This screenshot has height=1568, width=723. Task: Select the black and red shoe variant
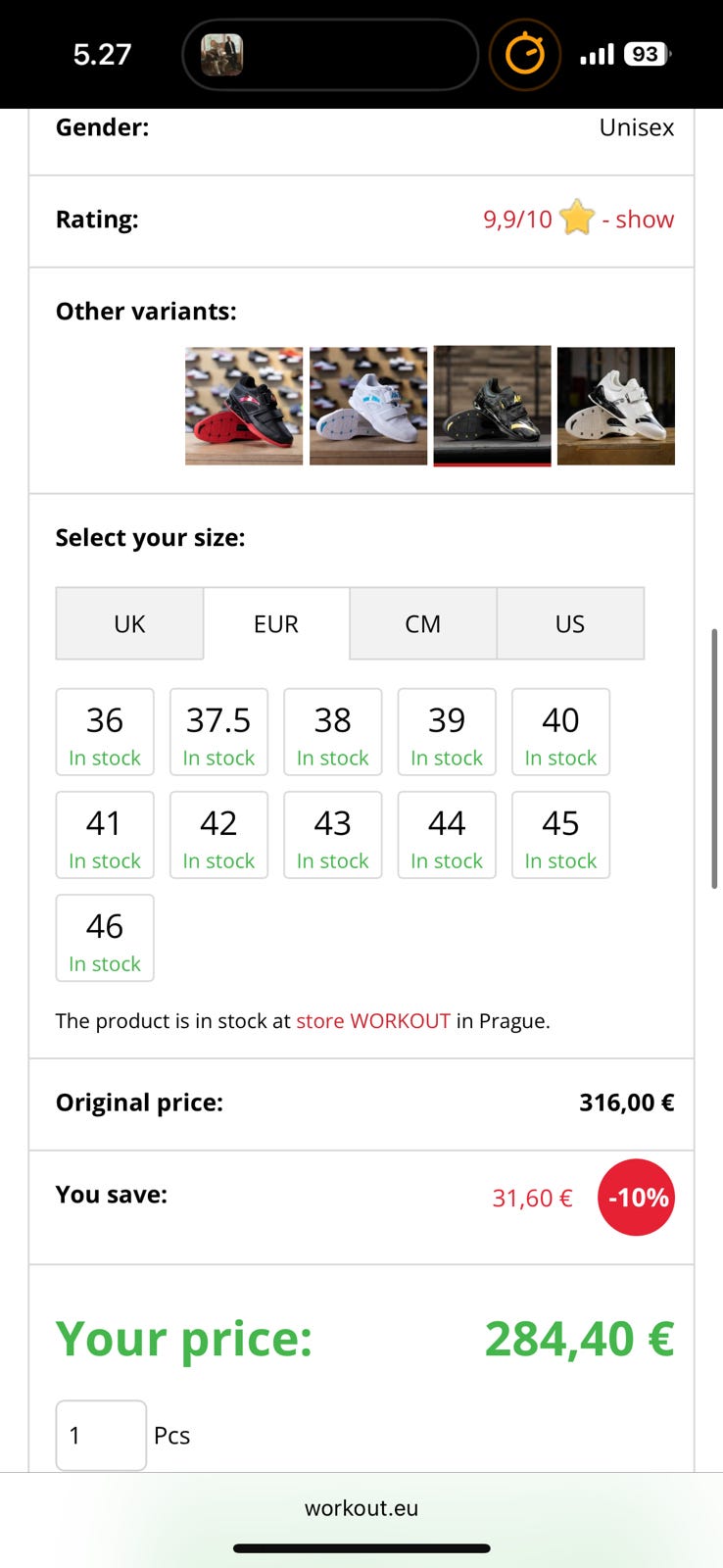(x=244, y=406)
